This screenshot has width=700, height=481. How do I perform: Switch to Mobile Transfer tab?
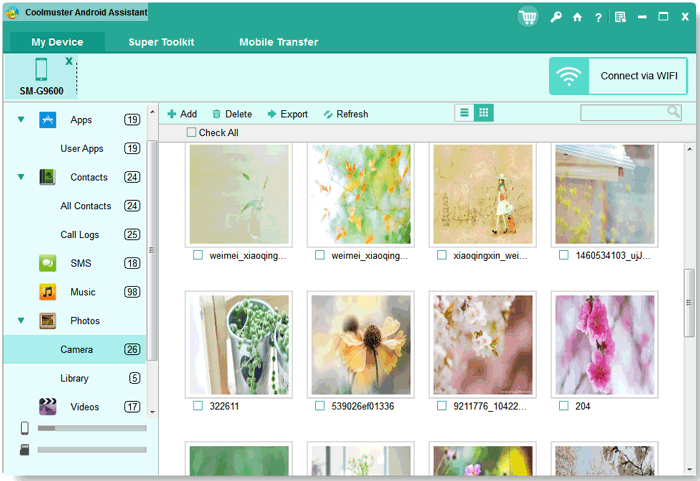(x=279, y=42)
